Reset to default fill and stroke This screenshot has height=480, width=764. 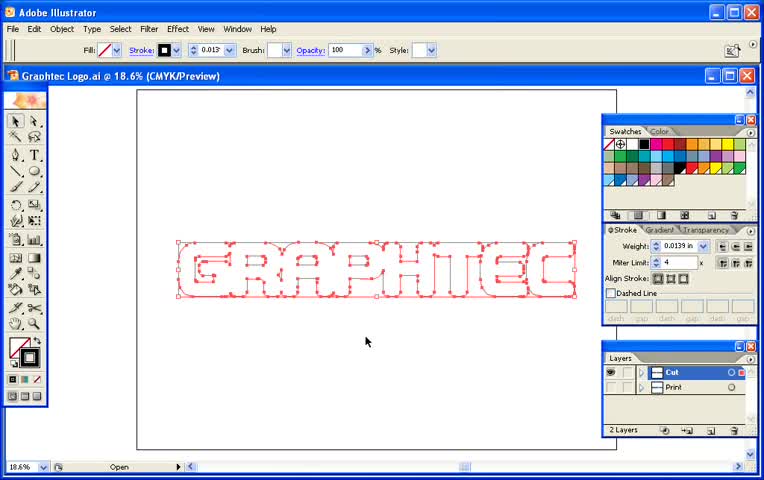[13, 363]
